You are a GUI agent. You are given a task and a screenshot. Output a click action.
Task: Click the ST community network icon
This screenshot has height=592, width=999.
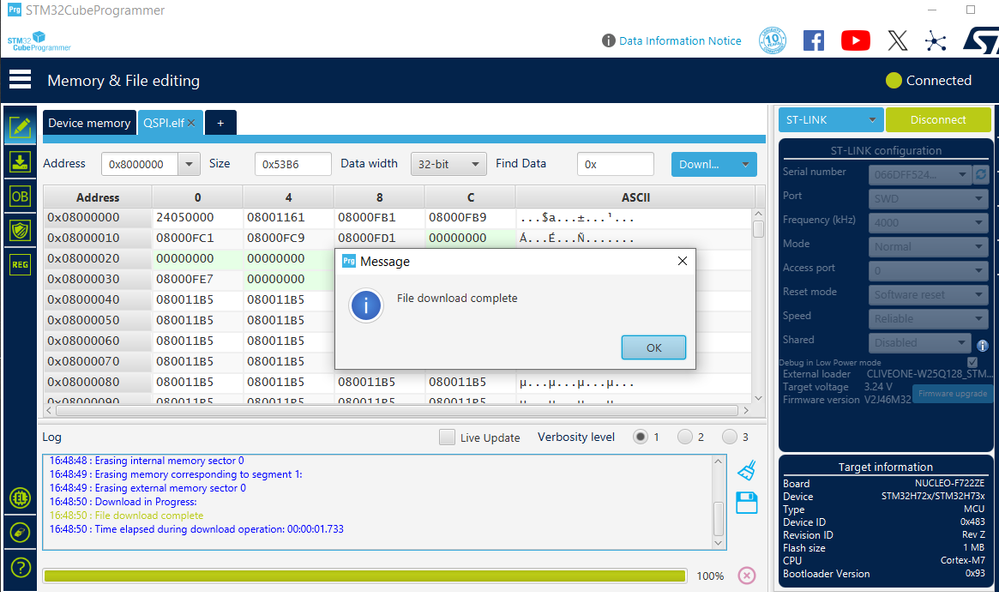coord(935,41)
